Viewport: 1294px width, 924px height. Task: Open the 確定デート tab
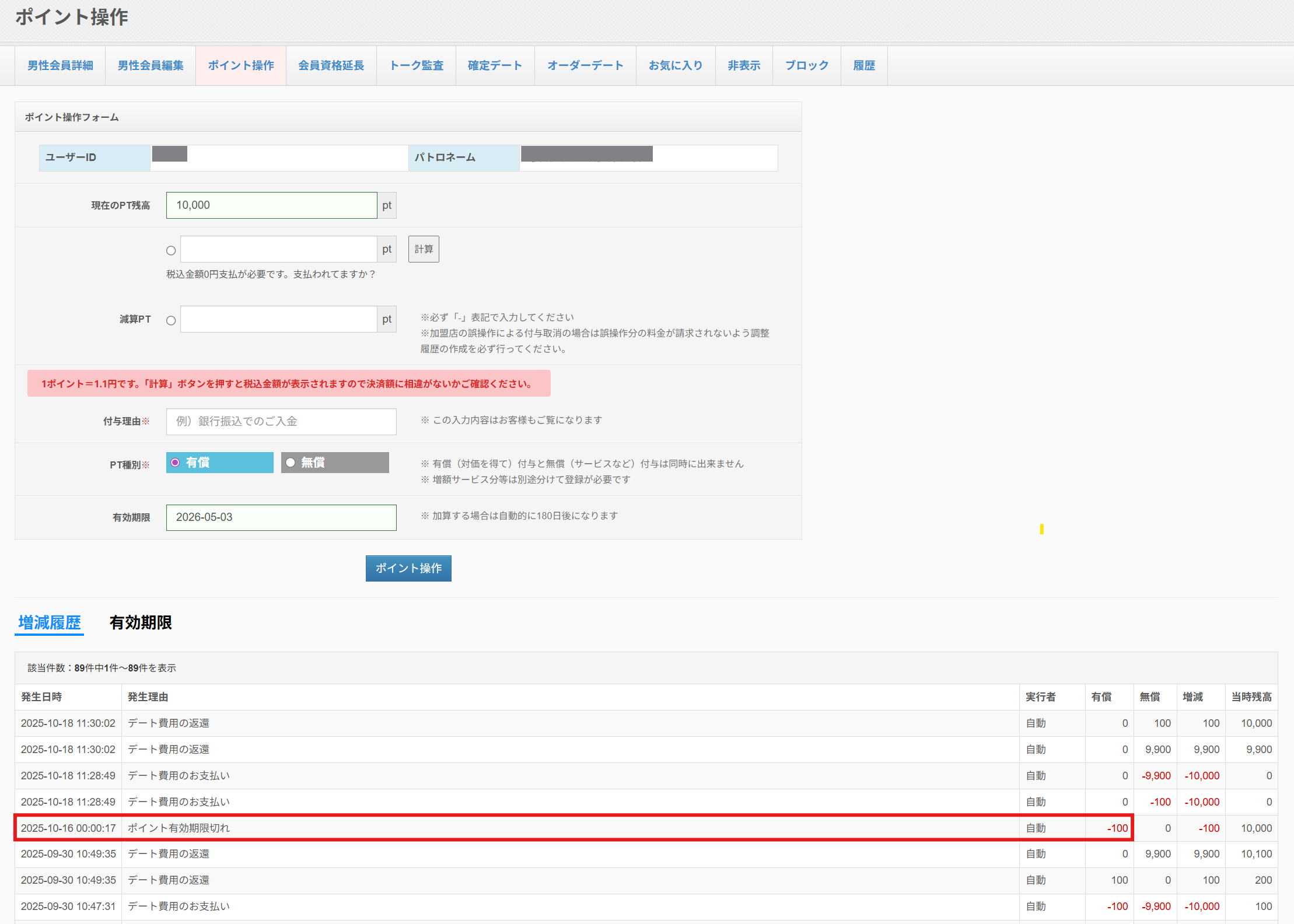pyautogui.click(x=495, y=65)
